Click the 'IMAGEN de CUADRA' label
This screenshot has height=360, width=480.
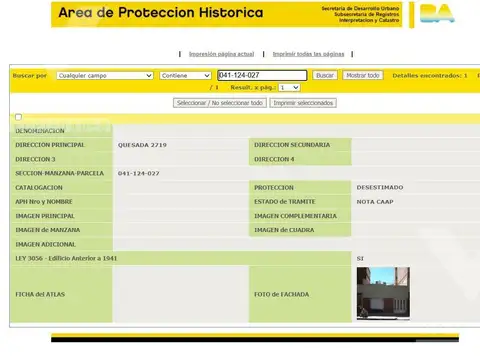pyautogui.click(x=284, y=230)
